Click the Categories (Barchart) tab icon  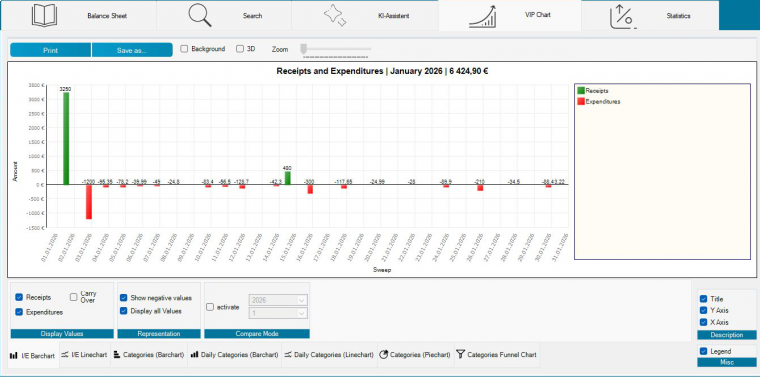pyautogui.click(x=117, y=355)
